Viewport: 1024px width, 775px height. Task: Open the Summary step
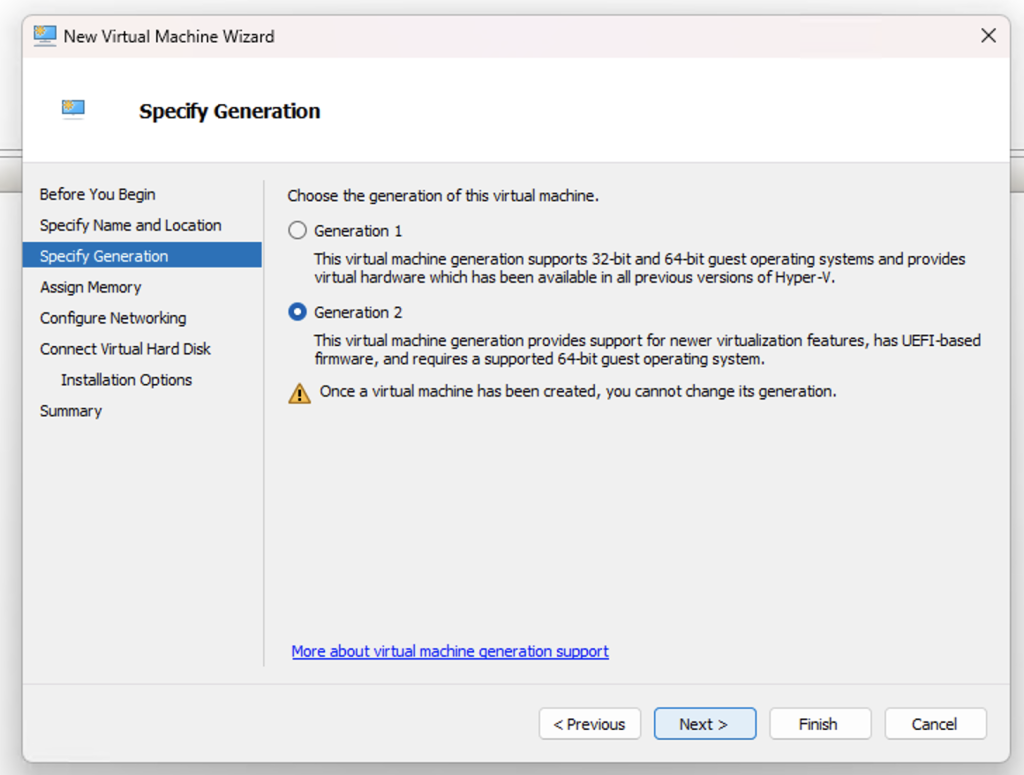(x=71, y=411)
